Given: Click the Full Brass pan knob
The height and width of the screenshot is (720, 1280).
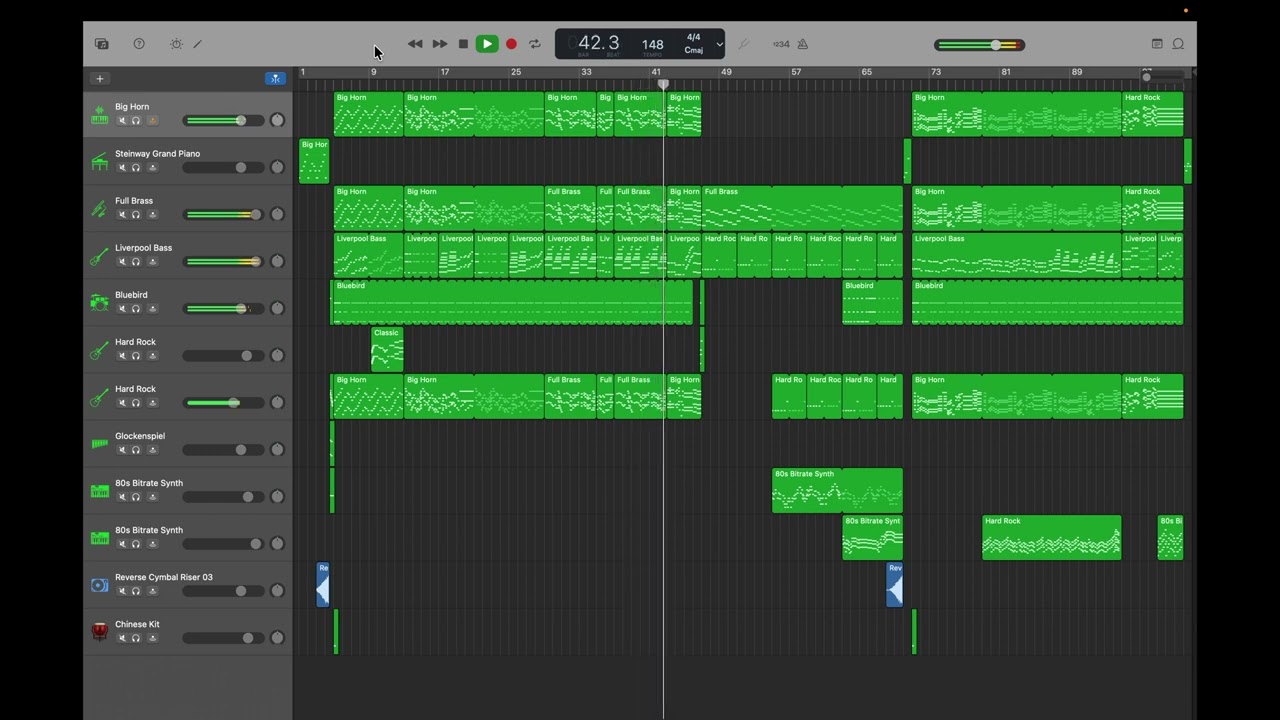Looking at the screenshot, I should pyautogui.click(x=277, y=214).
